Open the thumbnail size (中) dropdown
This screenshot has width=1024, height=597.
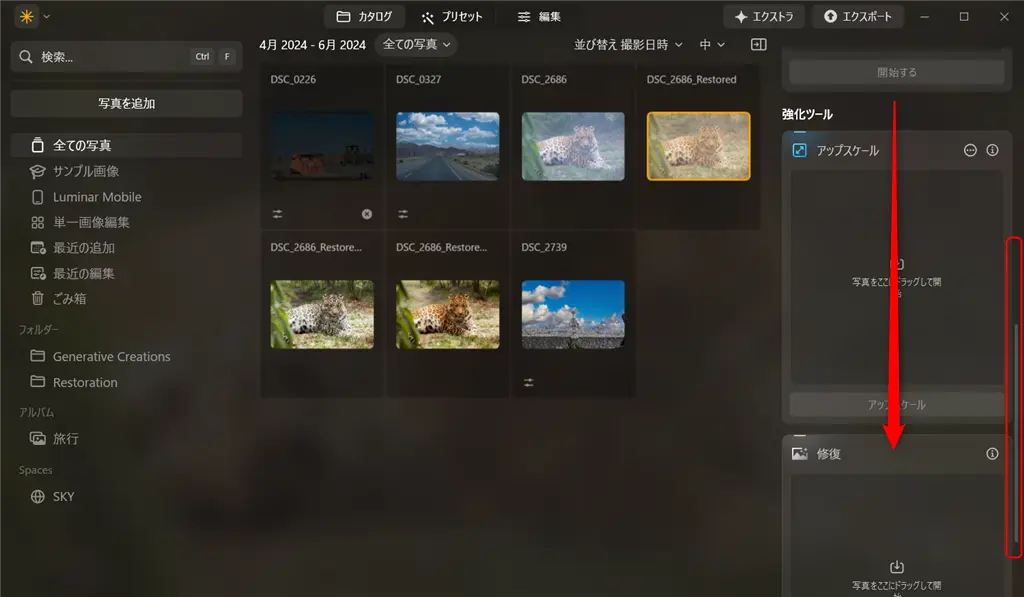click(713, 45)
